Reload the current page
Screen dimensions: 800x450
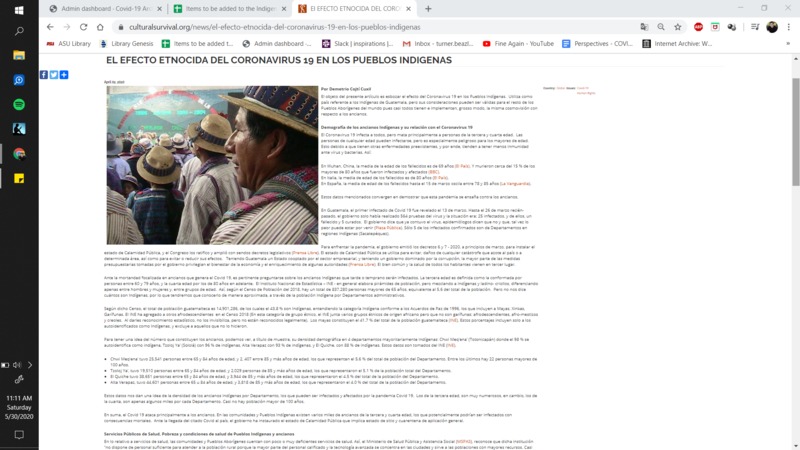tap(84, 27)
